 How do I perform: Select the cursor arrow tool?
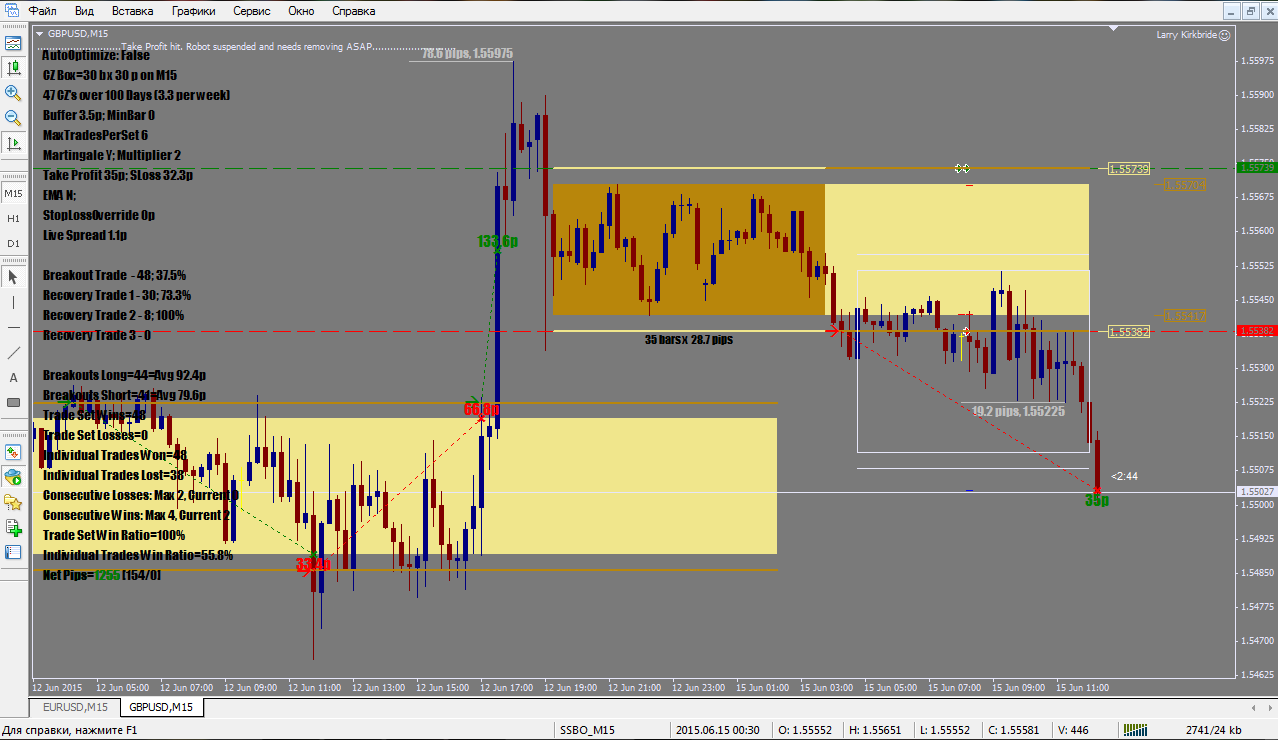(x=13, y=277)
